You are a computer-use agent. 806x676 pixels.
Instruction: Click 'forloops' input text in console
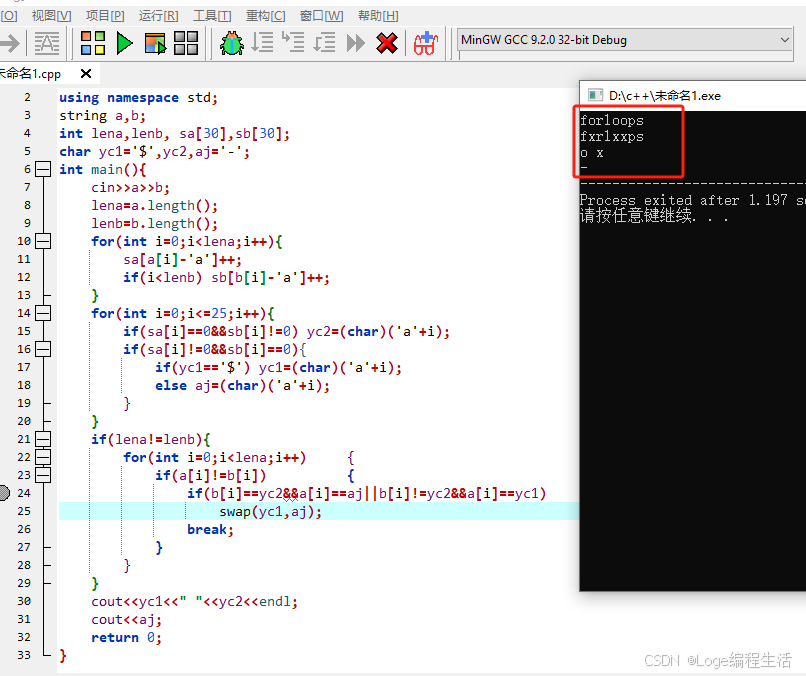tap(612, 121)
